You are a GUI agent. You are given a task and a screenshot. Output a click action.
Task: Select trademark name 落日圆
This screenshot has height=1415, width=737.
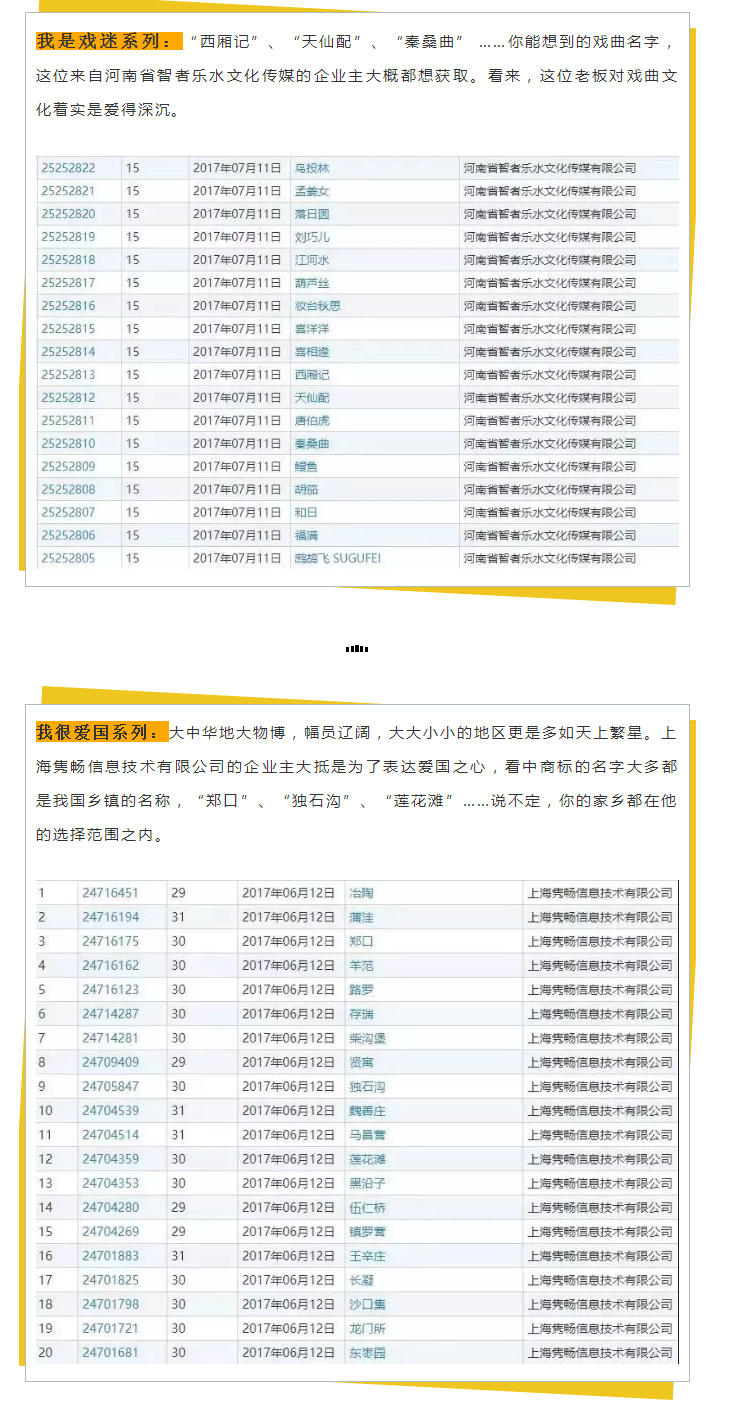tap(311, 214)
